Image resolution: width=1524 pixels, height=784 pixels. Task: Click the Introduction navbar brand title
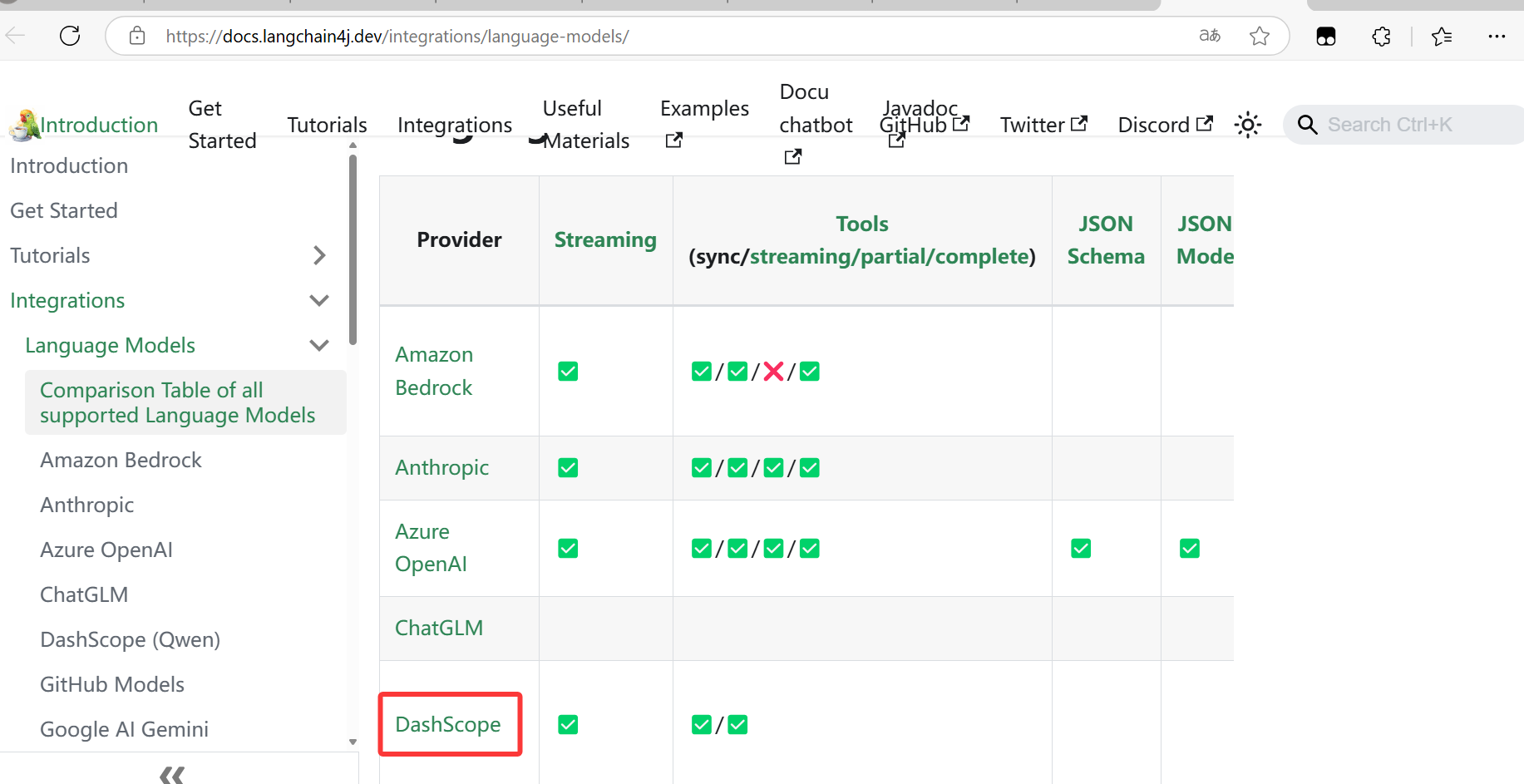(99, 125)
